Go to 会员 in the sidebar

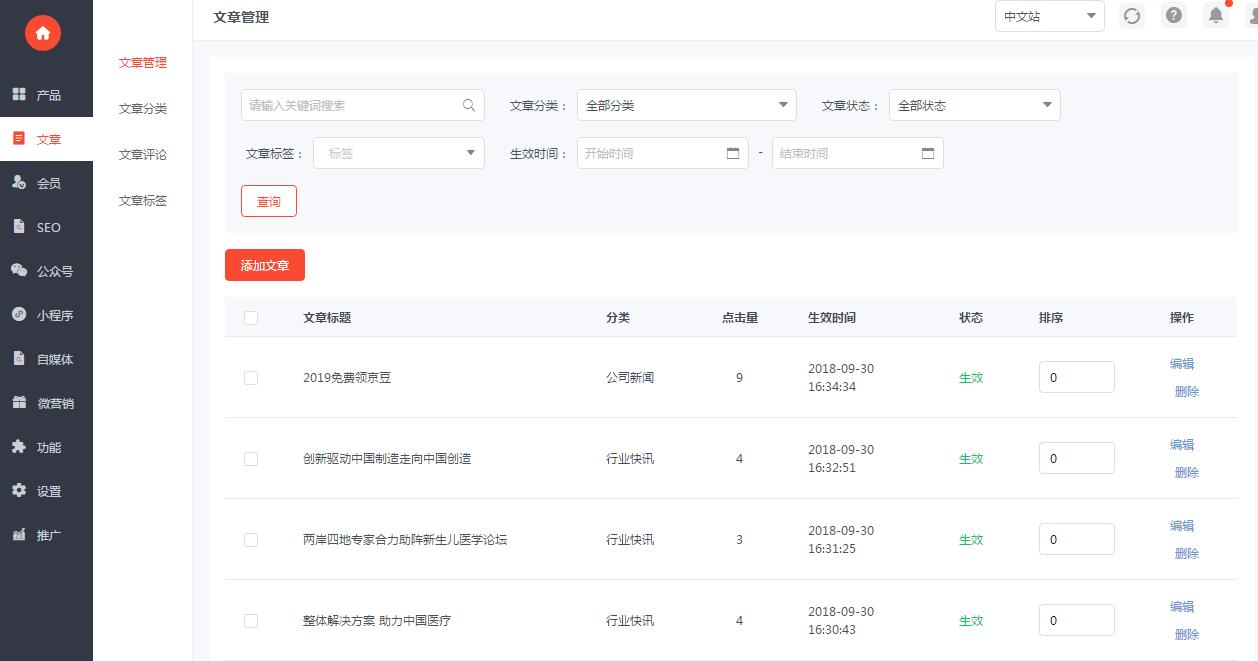pos(48,183)
